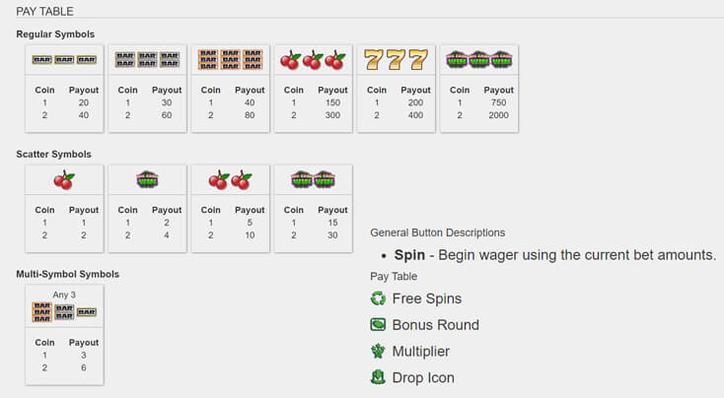The image size is (724, 398).
Task: Select the triple 777 symbol
Action: point(396,60)
